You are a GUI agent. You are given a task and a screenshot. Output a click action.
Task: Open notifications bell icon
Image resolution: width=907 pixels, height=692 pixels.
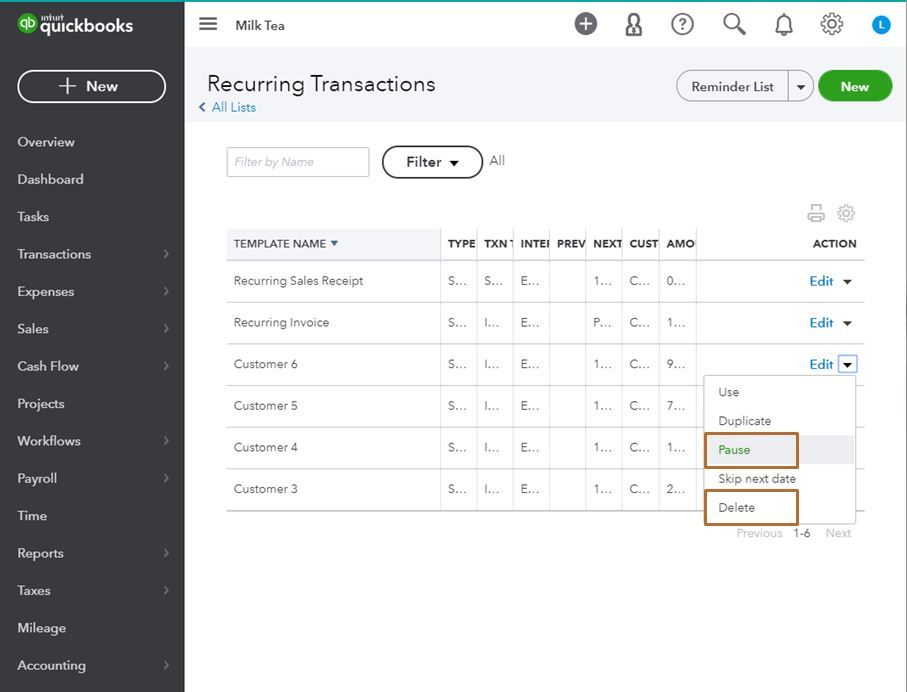tap(784, 24)
